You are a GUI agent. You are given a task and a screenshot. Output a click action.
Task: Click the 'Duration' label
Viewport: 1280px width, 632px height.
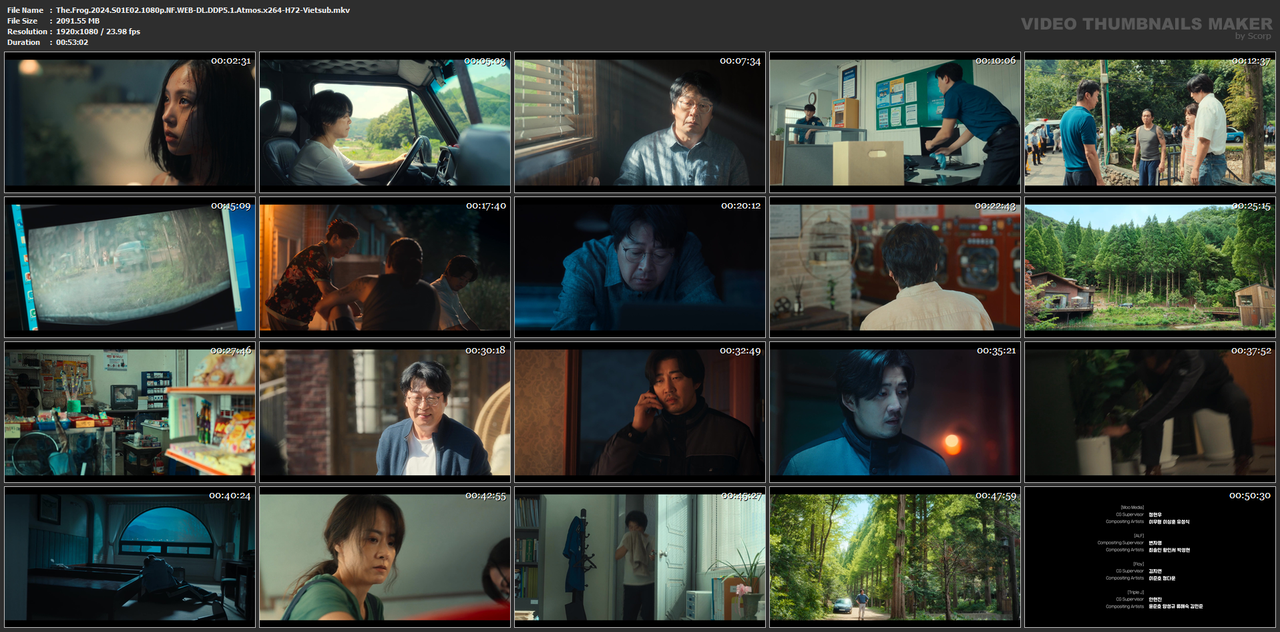(23, 42)
